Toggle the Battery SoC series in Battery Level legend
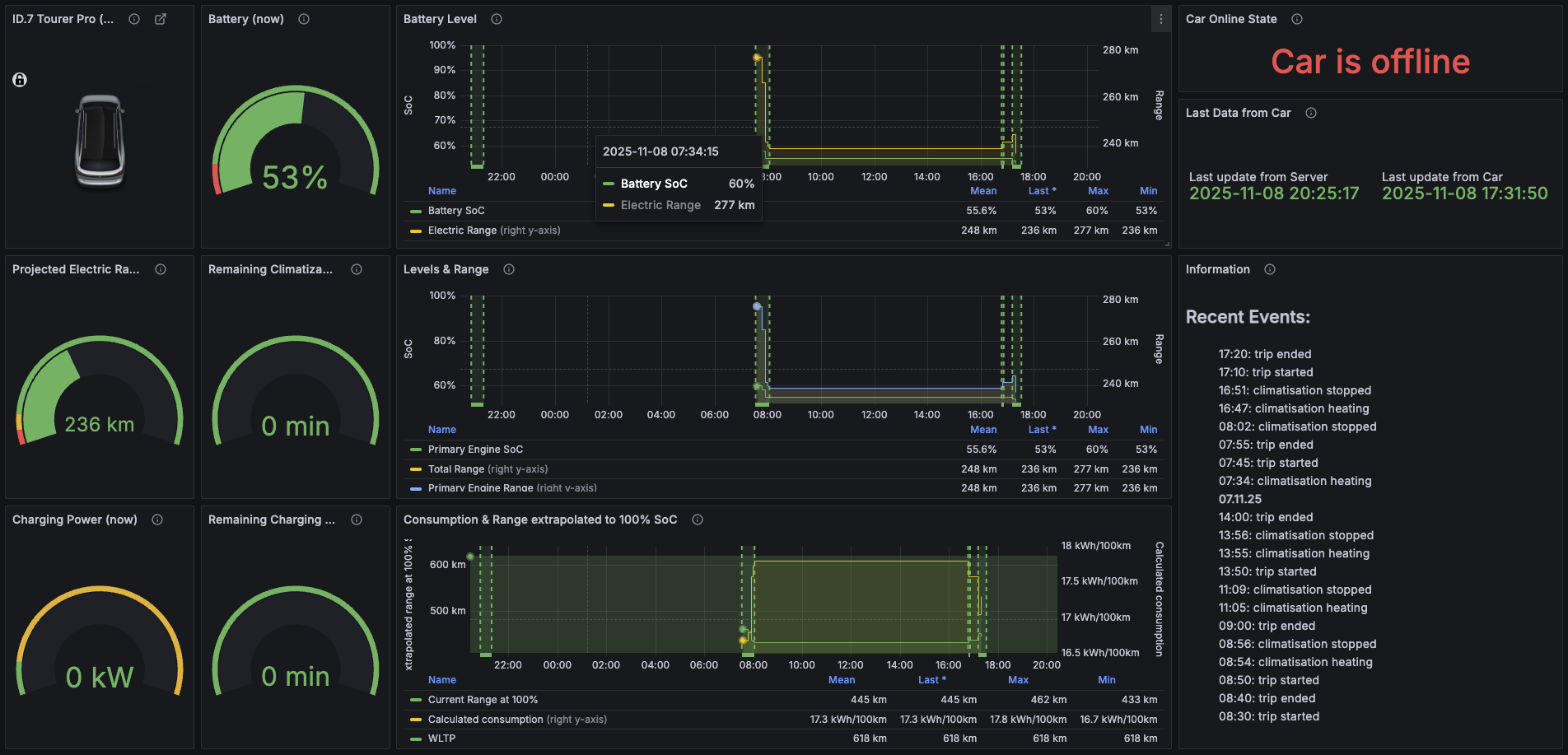The width and height of the screenshot is (1568, 755). pos(456,211)
